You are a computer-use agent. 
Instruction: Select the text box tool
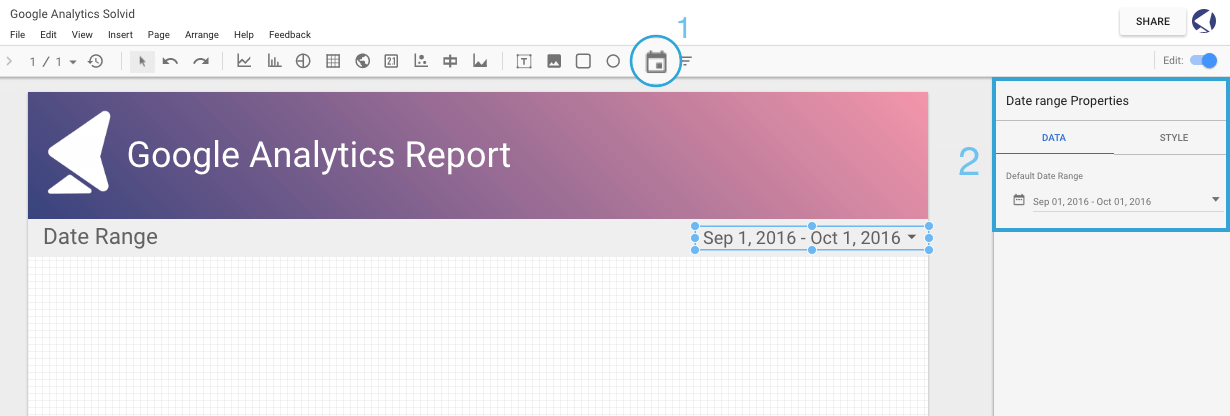(x=523, y=61)
